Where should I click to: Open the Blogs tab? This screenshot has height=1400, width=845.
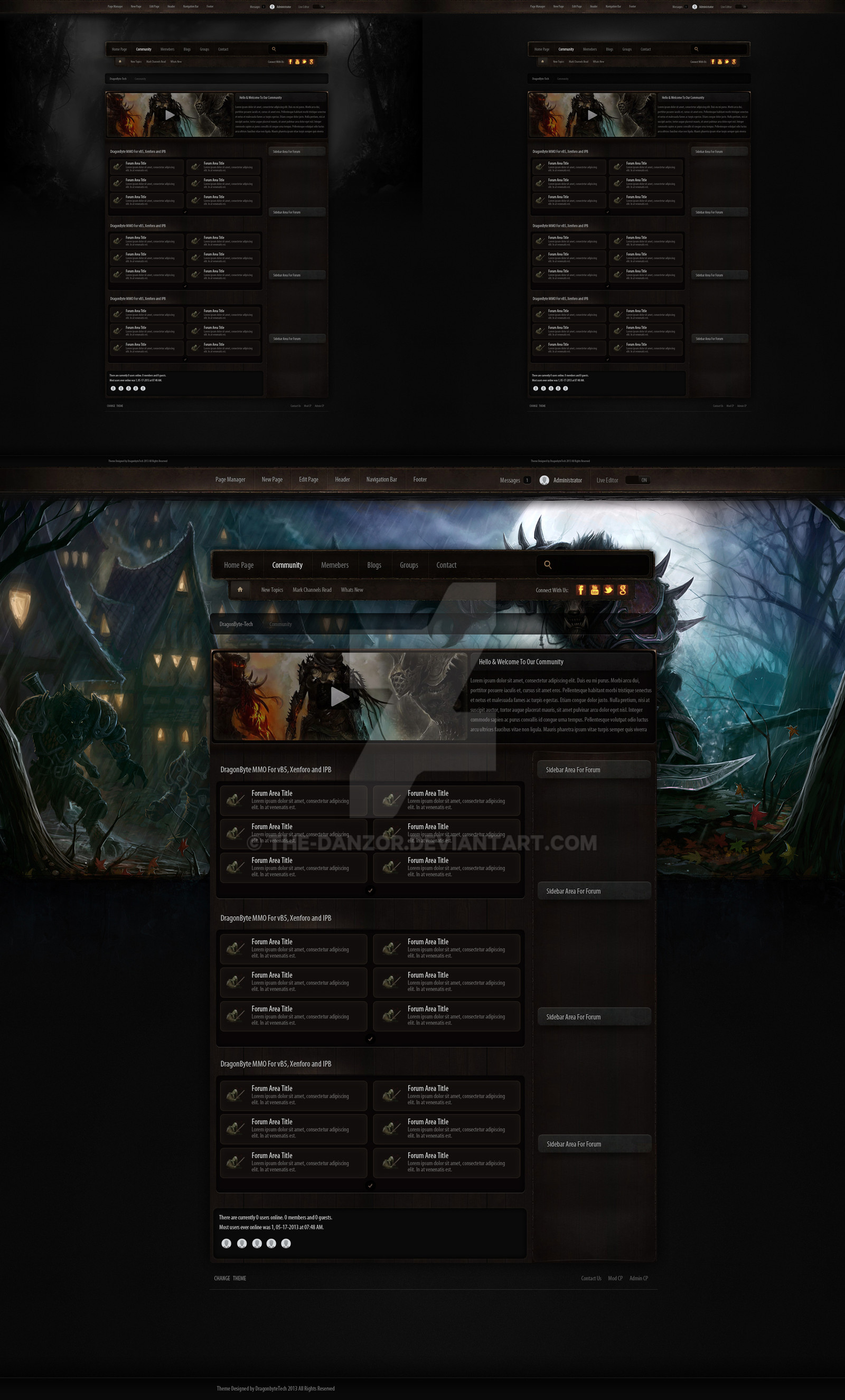pyautogui.click(x=374, y=565)
